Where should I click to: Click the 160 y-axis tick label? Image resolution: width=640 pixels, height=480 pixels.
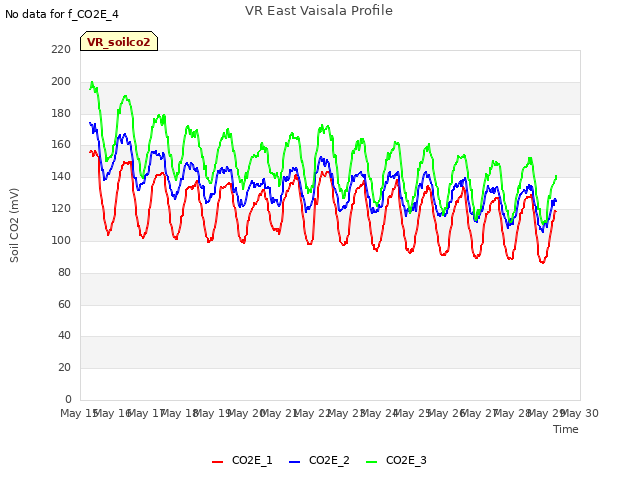(x=61, y=144)
